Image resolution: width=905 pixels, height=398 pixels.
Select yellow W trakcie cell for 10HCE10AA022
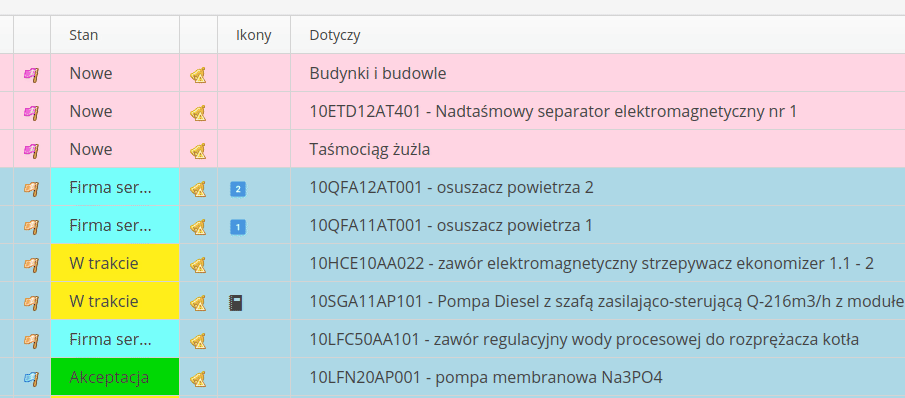coord(115,263)
